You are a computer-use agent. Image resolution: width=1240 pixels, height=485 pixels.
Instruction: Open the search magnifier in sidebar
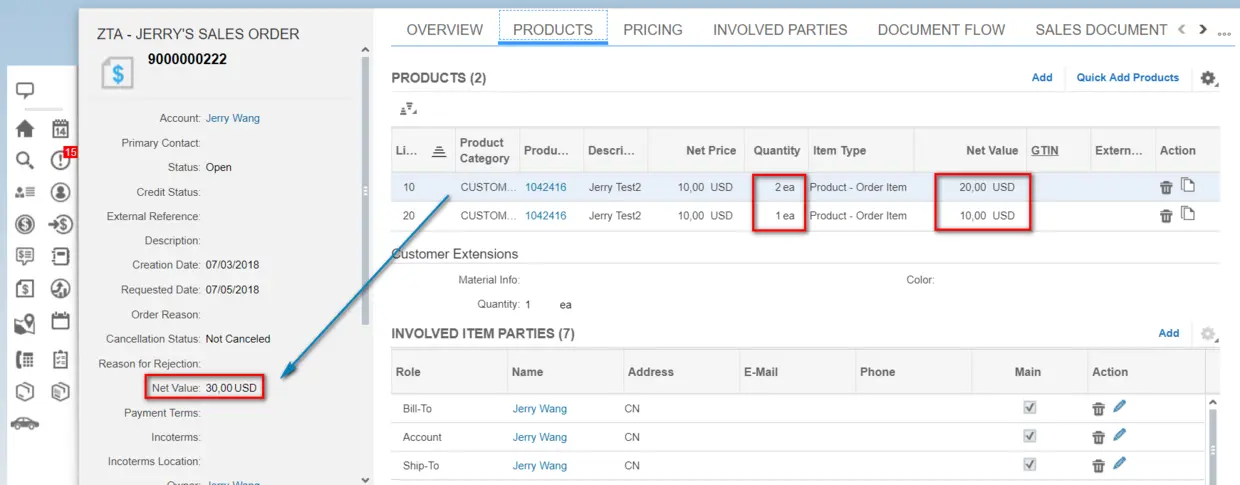tap(25, 160)
